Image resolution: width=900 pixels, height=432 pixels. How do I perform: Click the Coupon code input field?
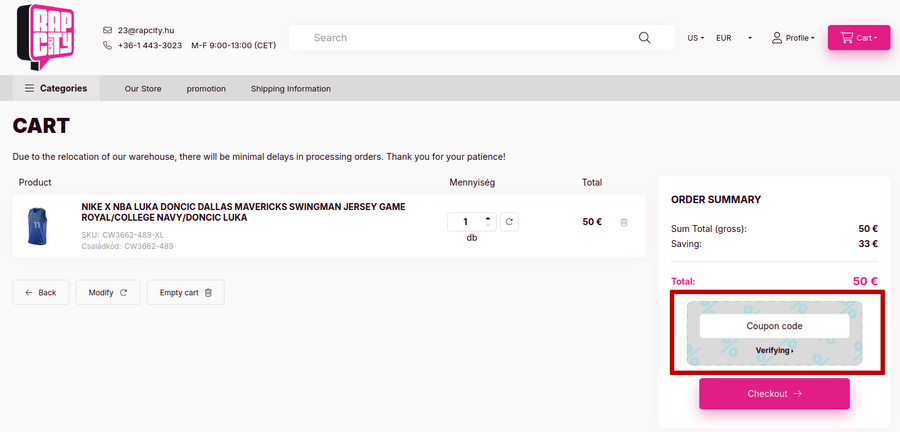pyautogui.click(x=774, y=326)
